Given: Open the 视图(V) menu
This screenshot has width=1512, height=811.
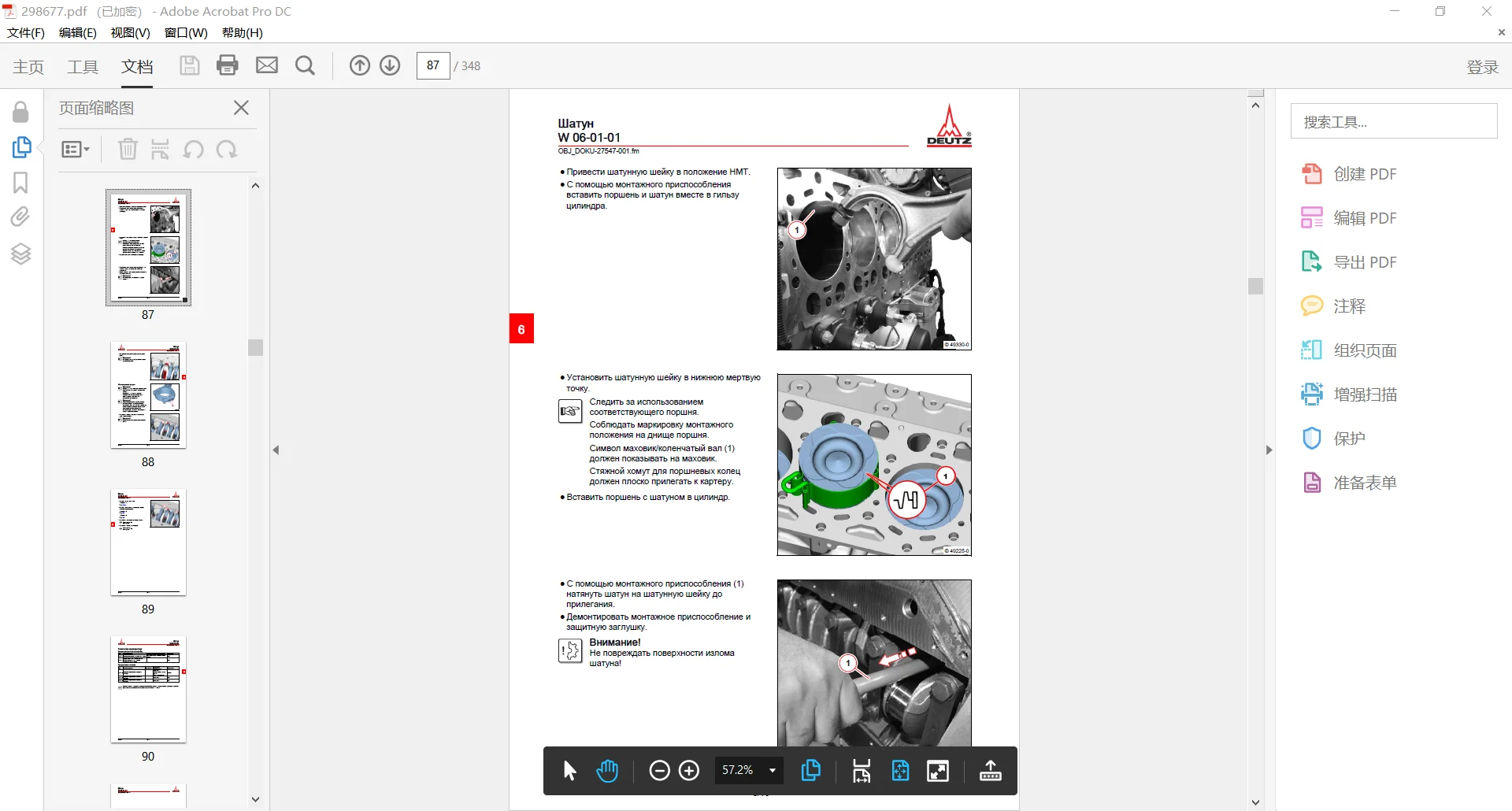Looking at the screenshot, I should point(131,33).
